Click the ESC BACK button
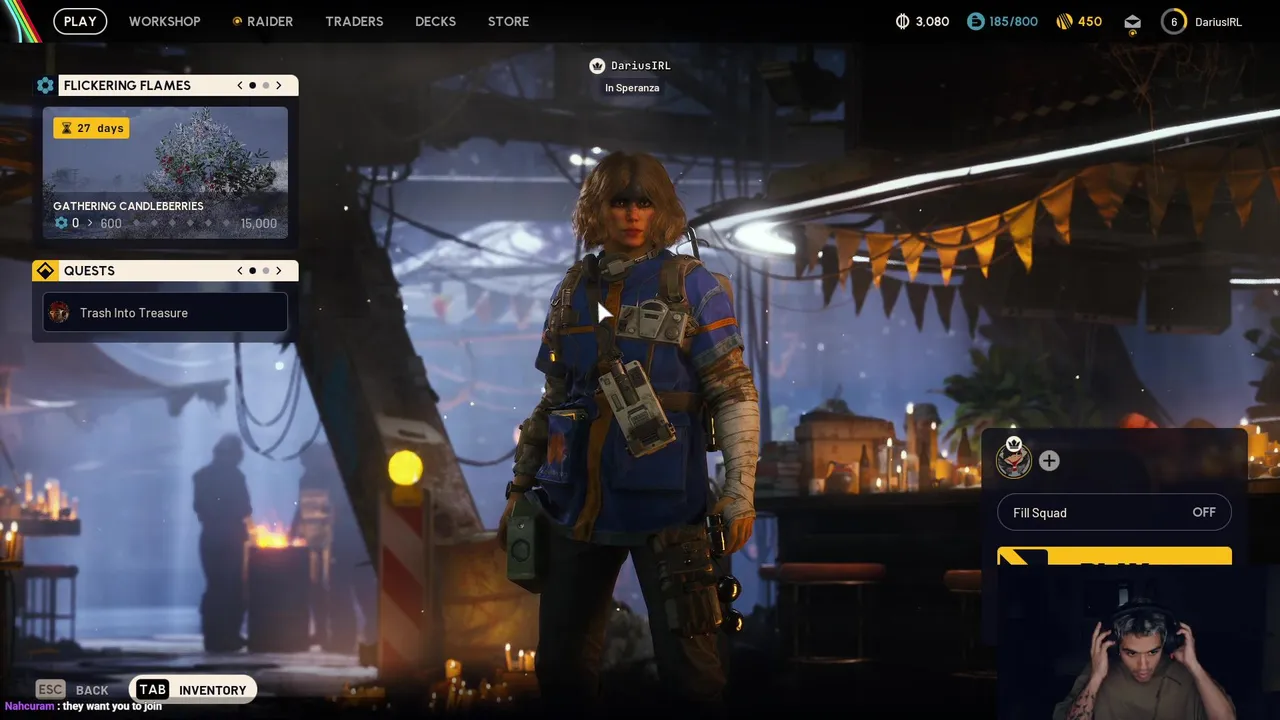This screenshot has height=720, width=1280. [72, 690]
